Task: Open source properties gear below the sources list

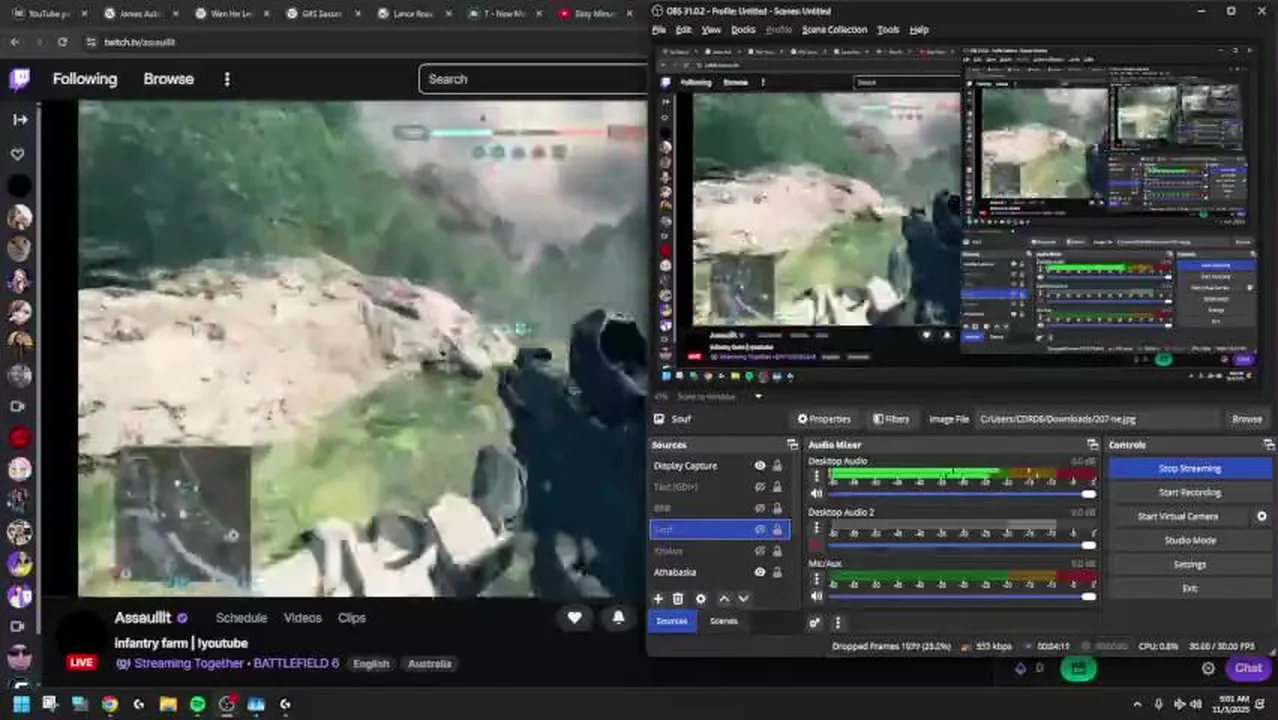Action: coord(700,599)
